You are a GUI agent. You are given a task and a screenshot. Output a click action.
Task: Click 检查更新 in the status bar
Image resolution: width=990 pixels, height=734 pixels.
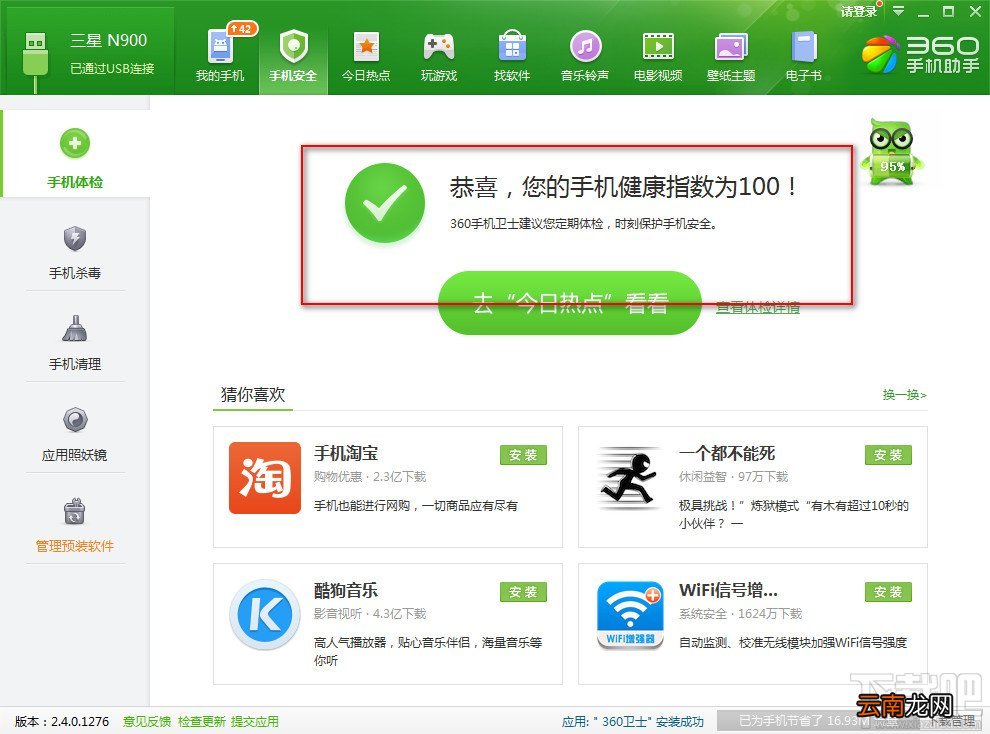201,721
